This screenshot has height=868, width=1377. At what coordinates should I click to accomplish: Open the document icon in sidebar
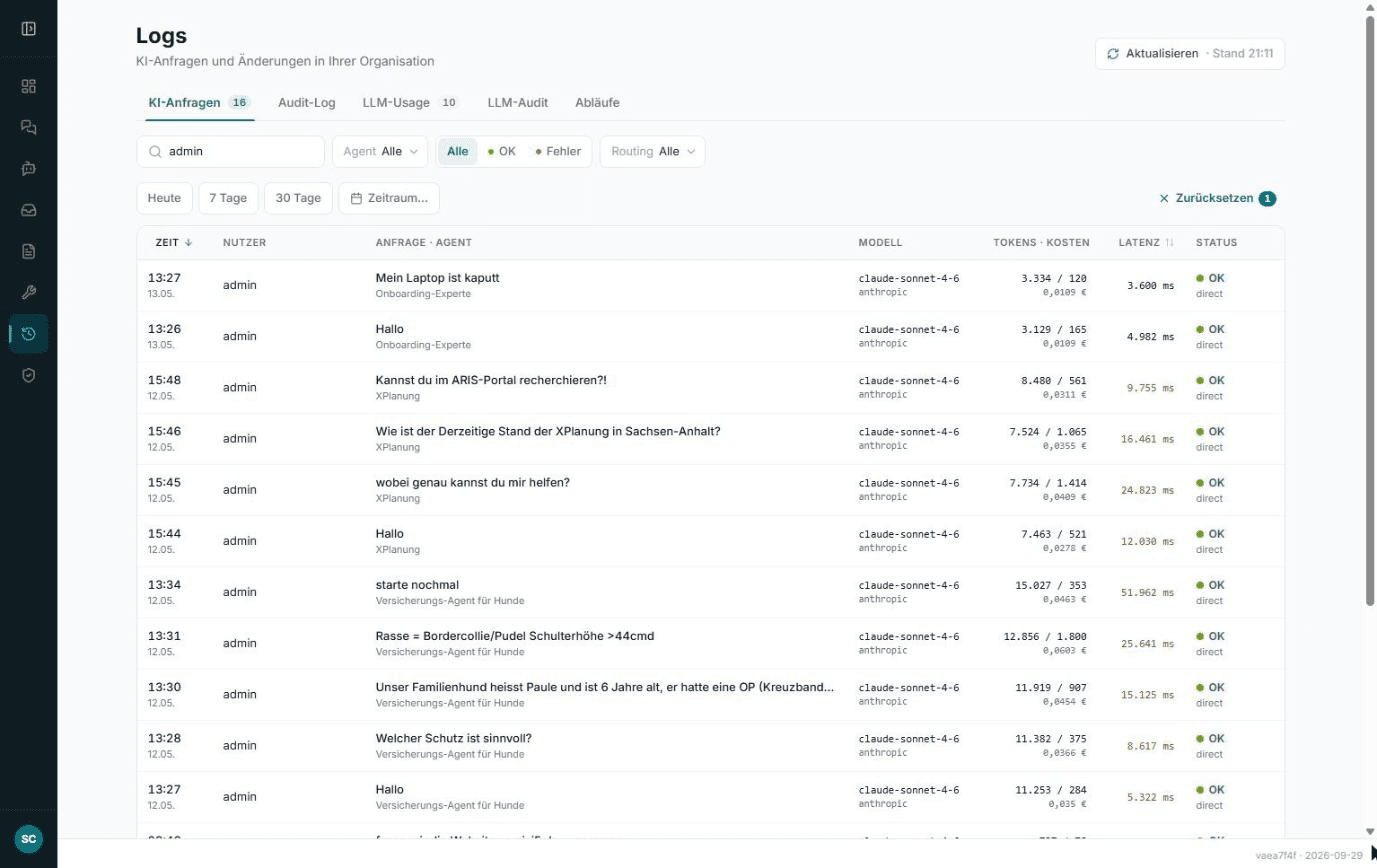(x=28, y=251)
